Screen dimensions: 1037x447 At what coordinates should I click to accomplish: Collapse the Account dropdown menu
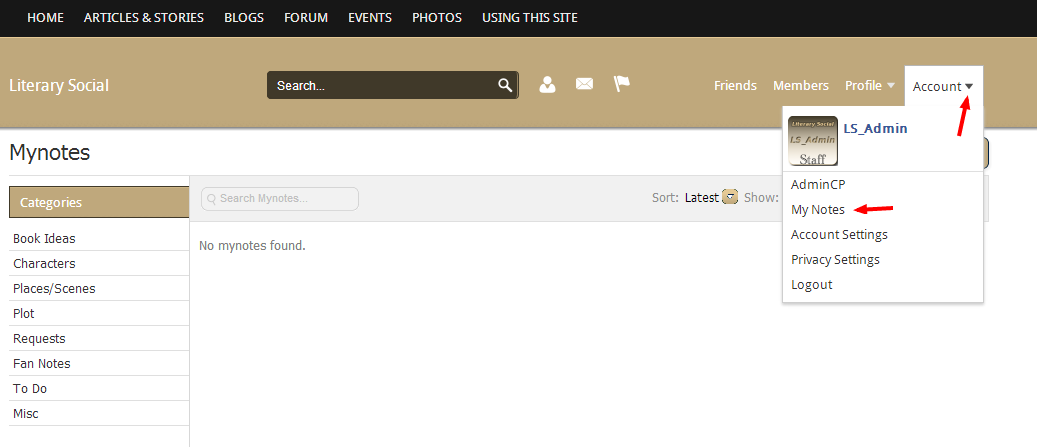pos(943,86)
